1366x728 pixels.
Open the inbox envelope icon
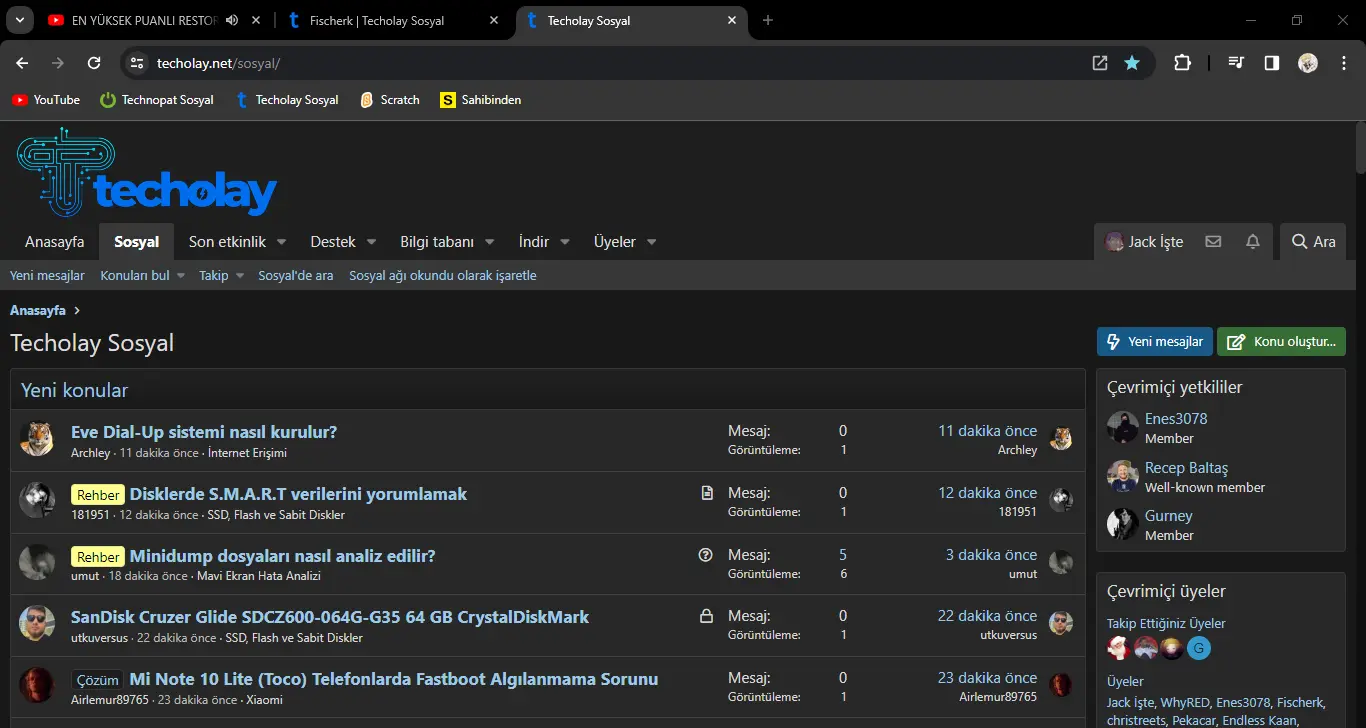pyautogui.click(x=1213, y=242)
